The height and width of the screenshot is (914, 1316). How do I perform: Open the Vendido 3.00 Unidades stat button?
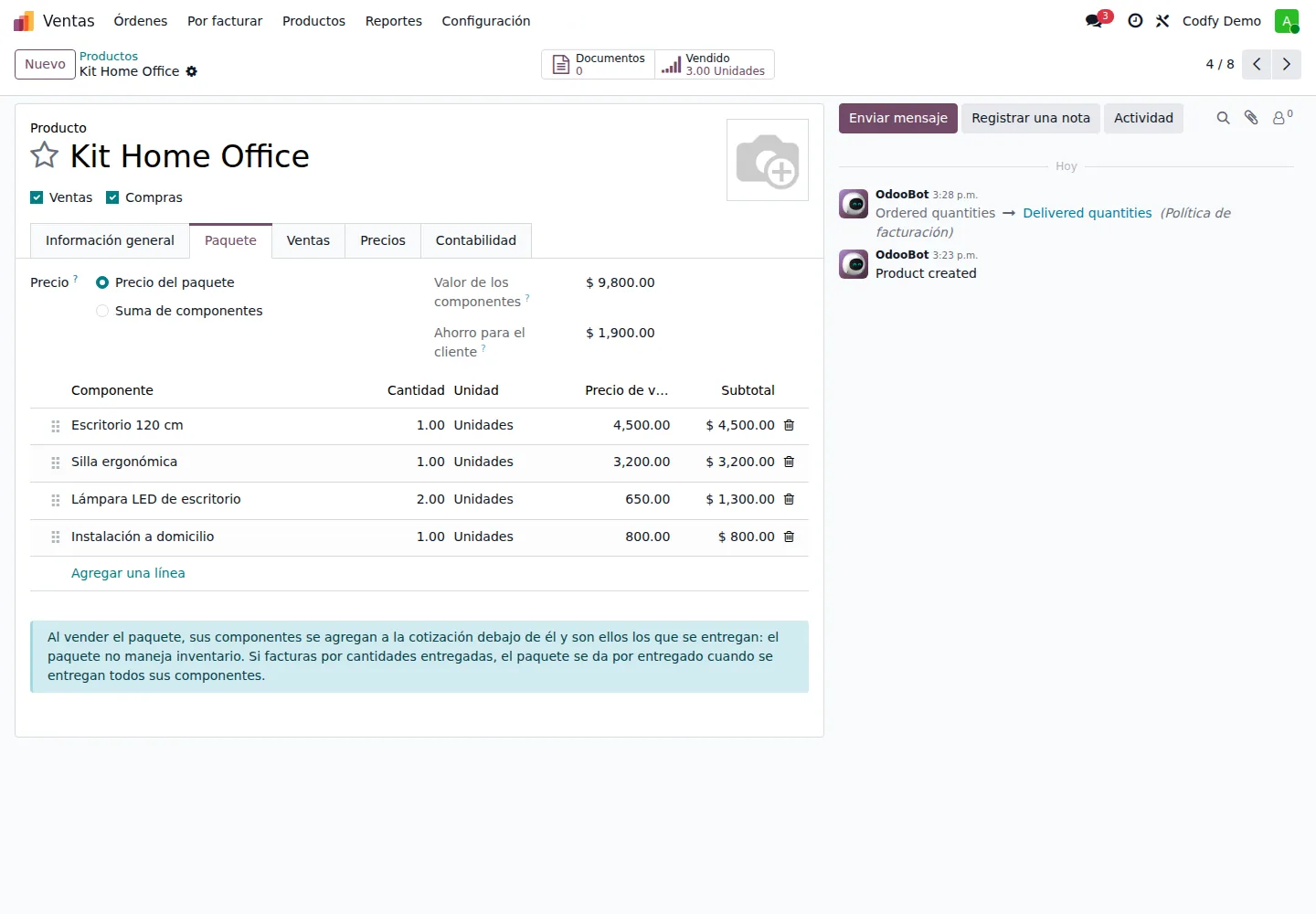(x=715, y=64)
